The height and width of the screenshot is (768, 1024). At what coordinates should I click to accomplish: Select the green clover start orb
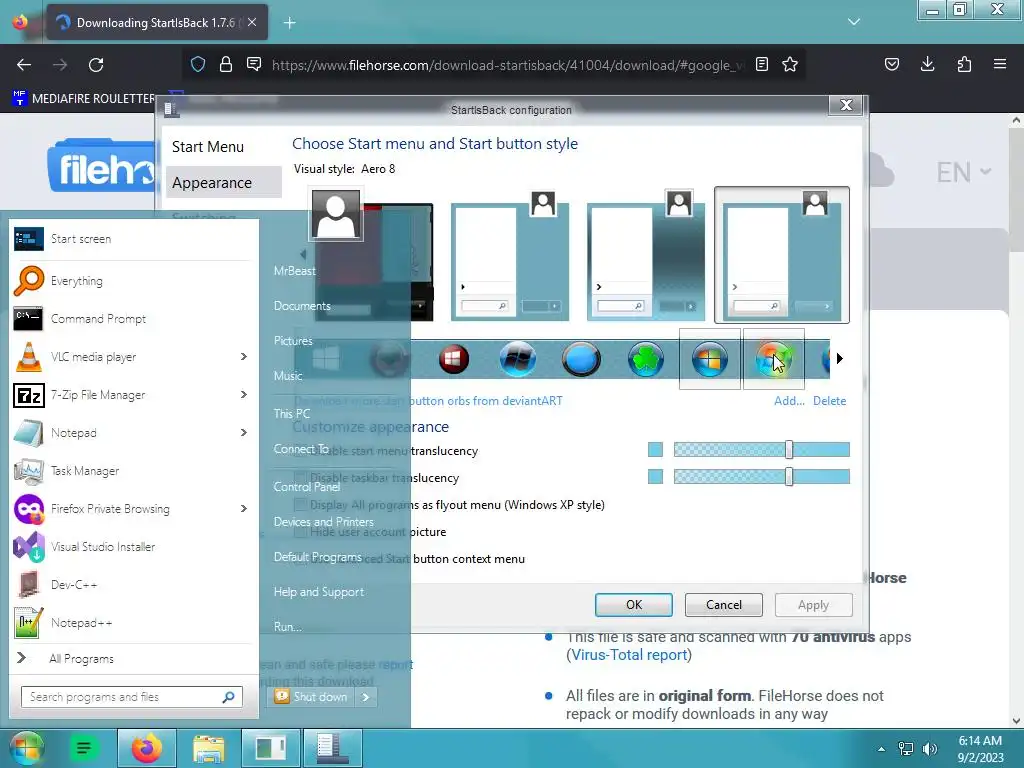click(x=645, y=359)
